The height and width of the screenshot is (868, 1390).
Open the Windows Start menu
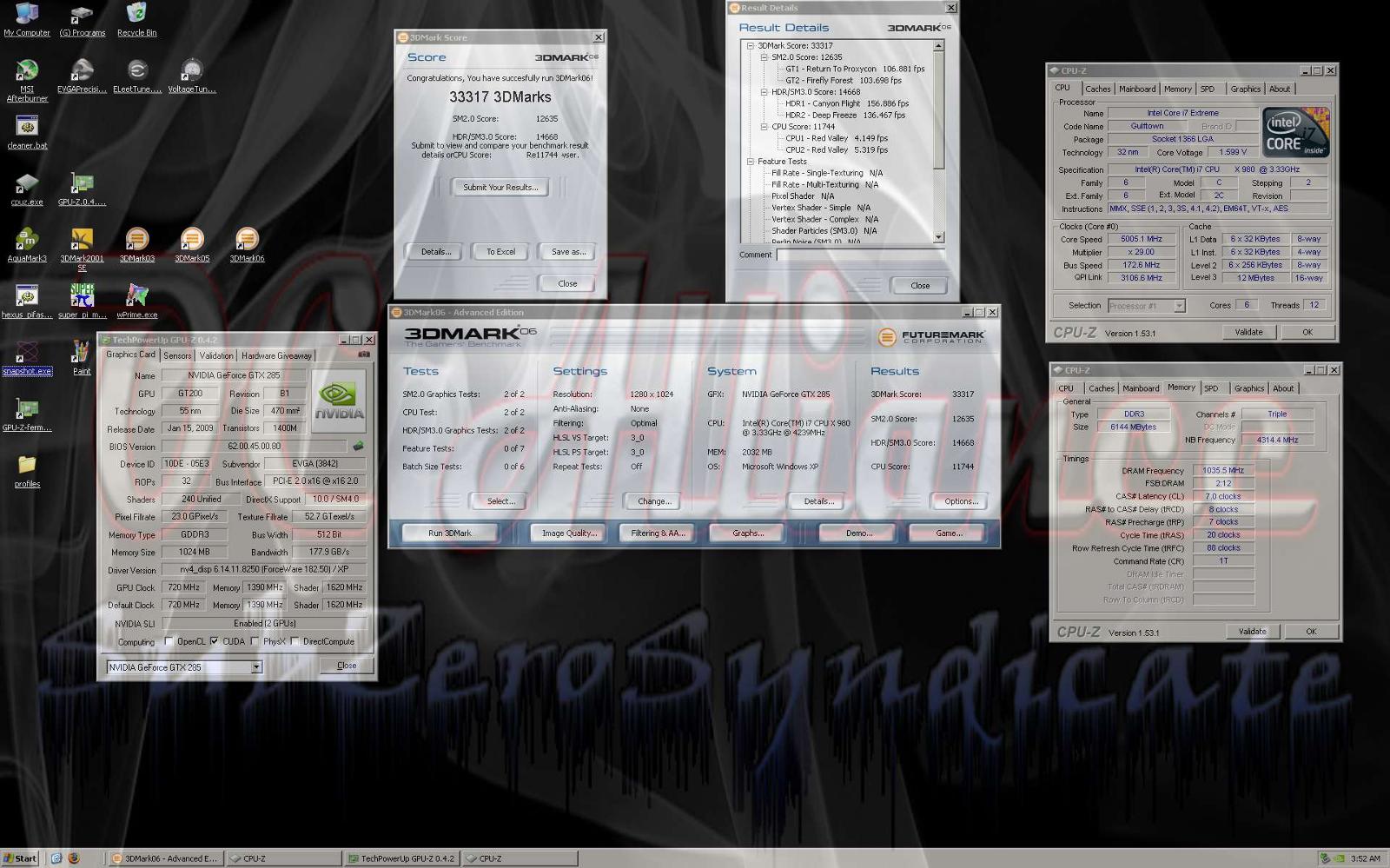pyautogui.click(x=20, y=858)
